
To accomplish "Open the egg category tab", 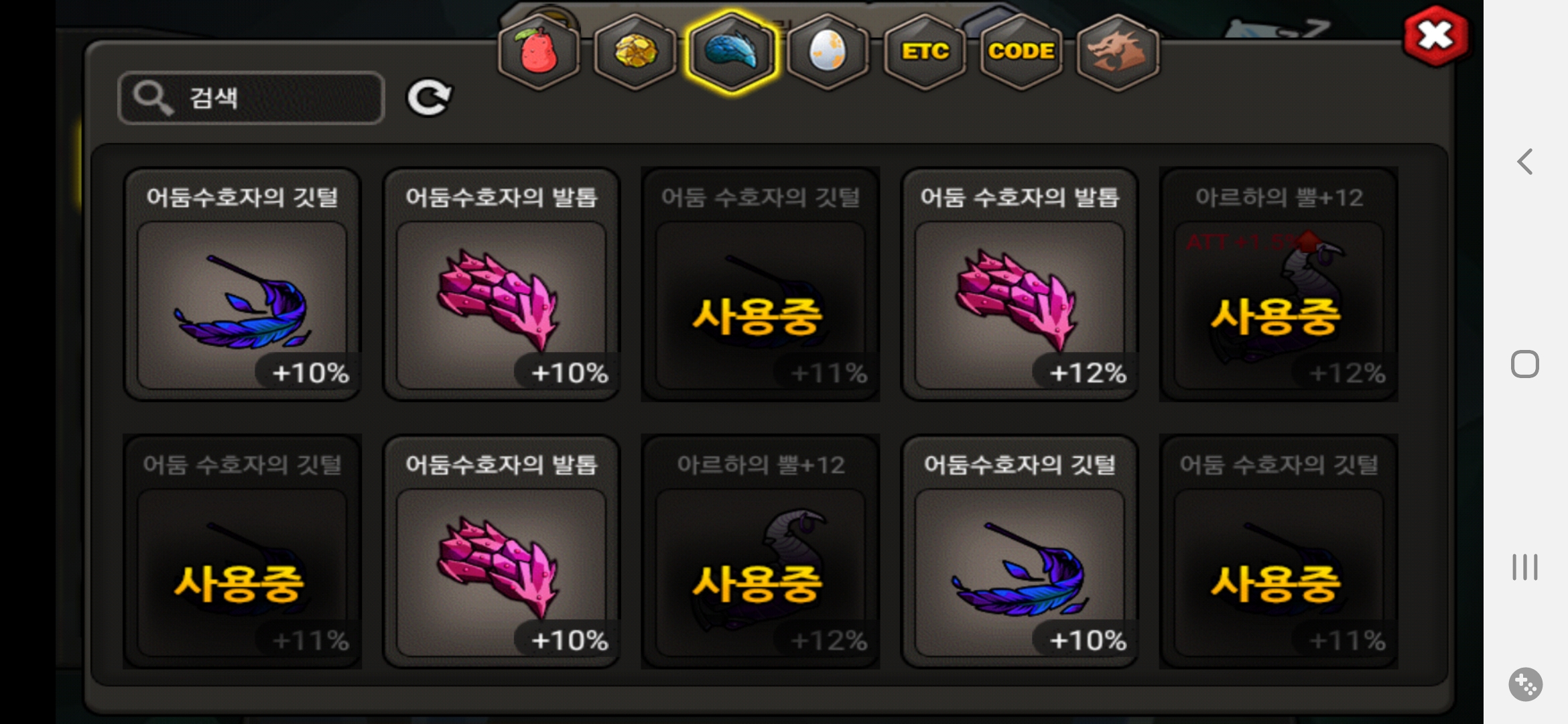I will coord(828,52).
